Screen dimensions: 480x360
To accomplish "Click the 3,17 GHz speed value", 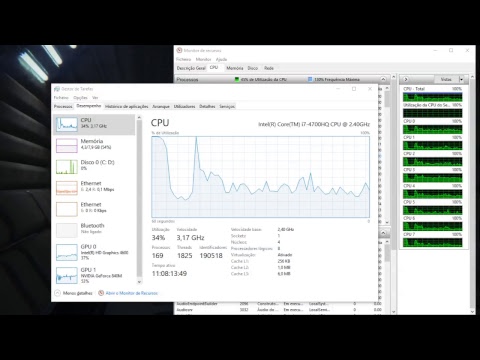I will point(190,238).
